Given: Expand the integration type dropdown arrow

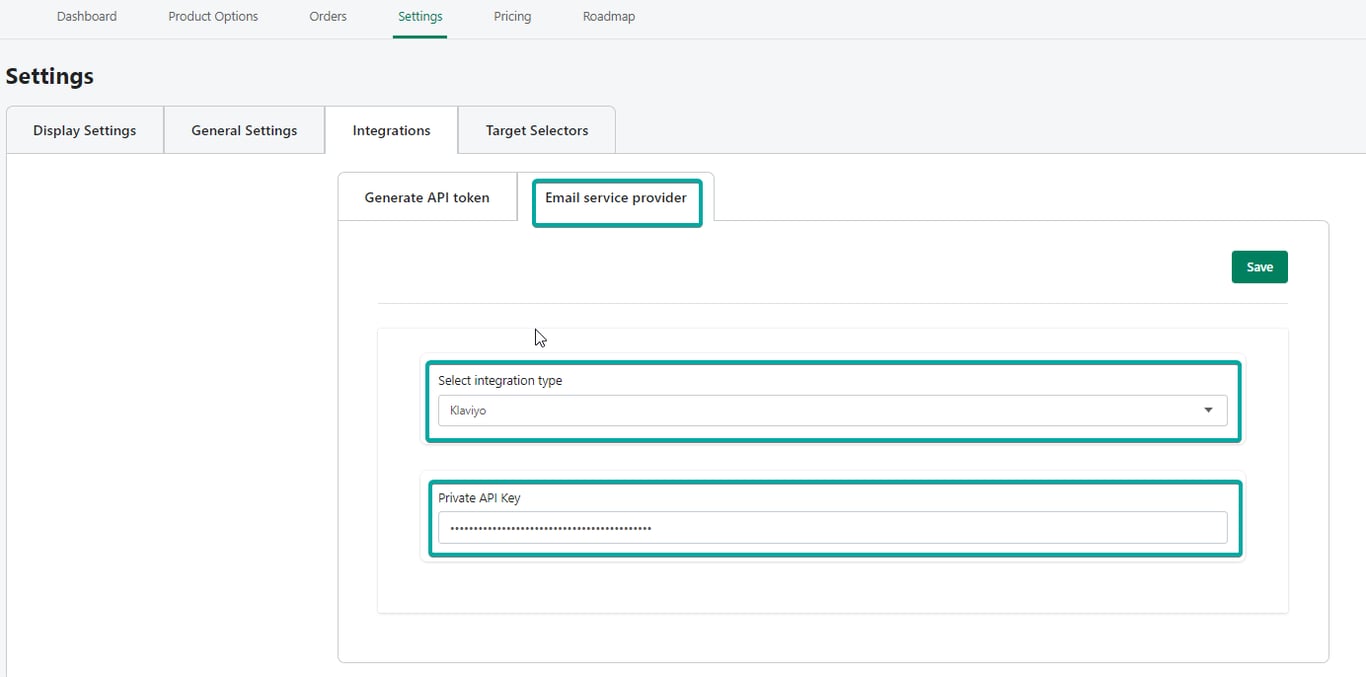Looking at the screenshot, I should click(x=1208, y=410).
